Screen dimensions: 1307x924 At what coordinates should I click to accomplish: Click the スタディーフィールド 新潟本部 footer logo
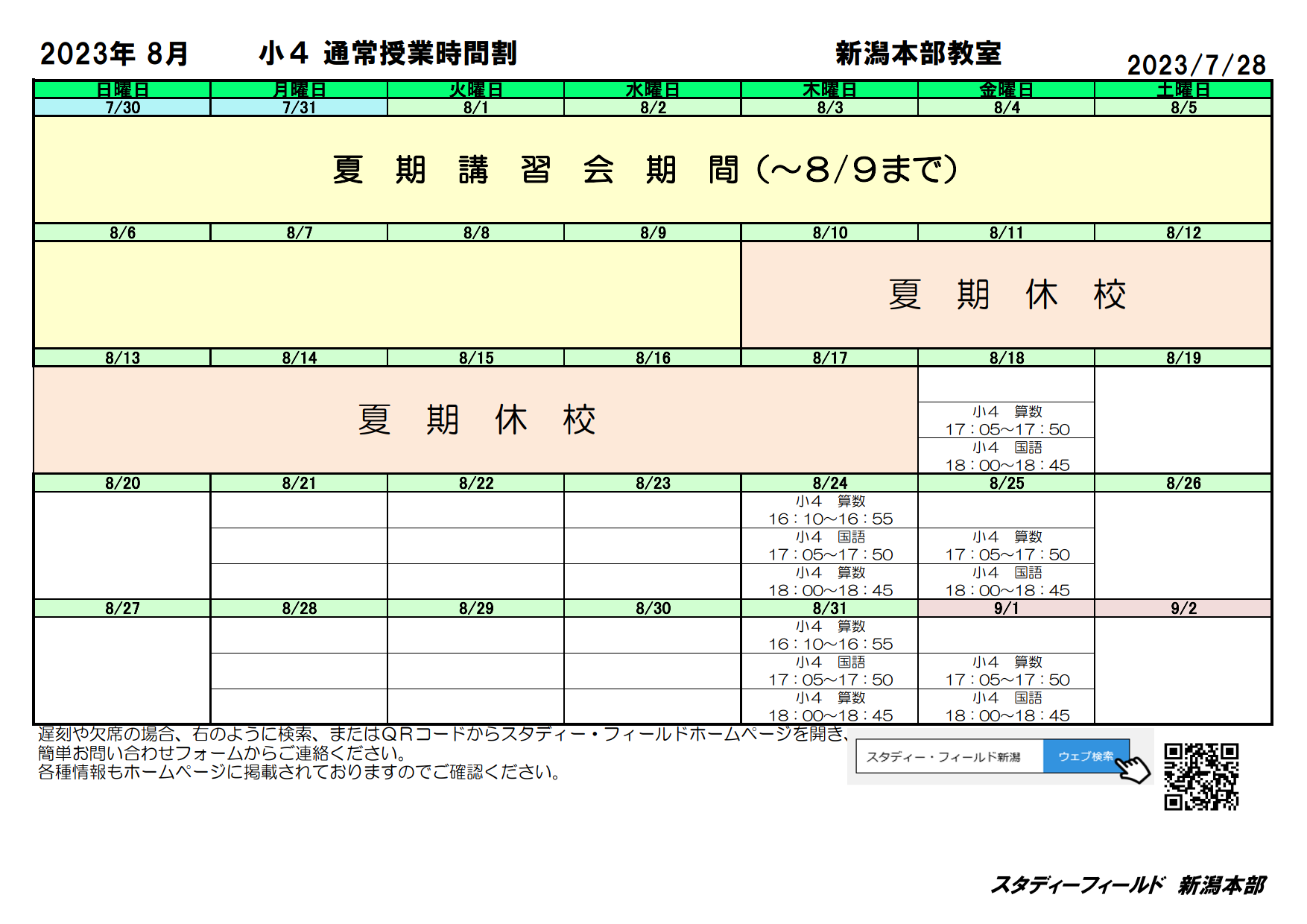(1127, 885)
